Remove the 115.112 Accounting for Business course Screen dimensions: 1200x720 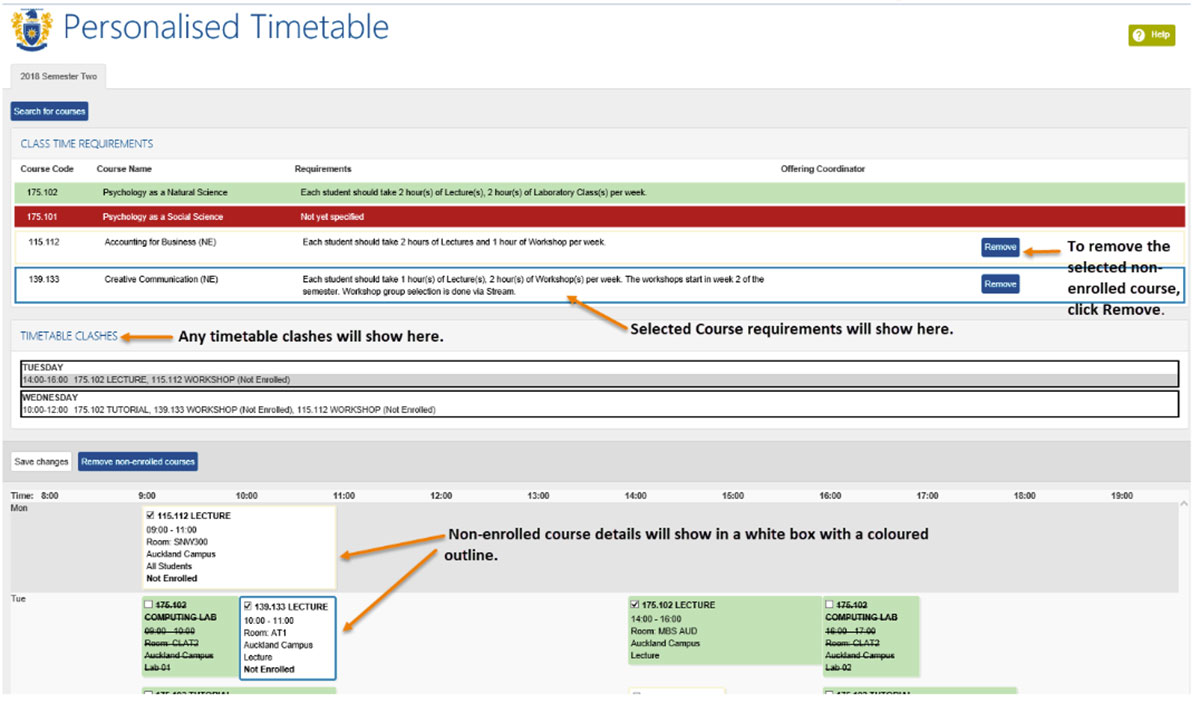pos(999,247)
